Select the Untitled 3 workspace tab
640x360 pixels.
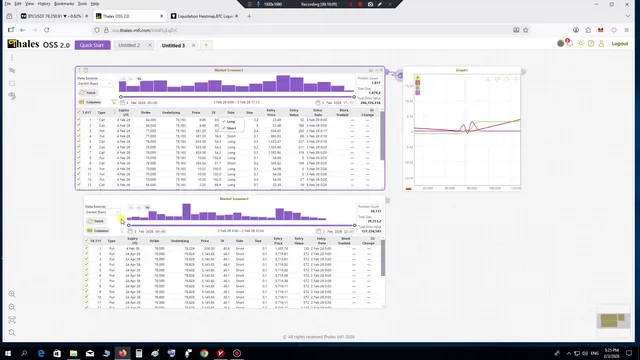coord(173,45)
